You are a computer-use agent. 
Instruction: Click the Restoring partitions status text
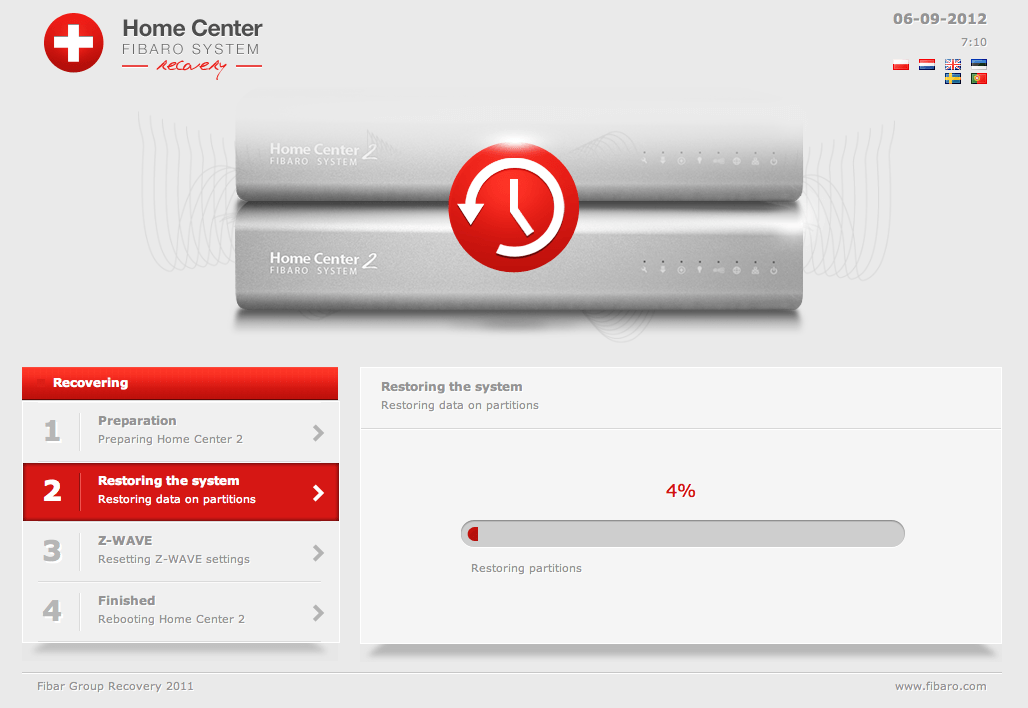[x=526, y=568]
